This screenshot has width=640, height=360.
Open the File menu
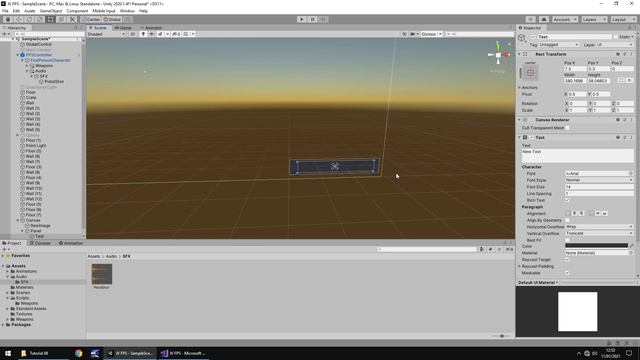(x=5, y=11)
